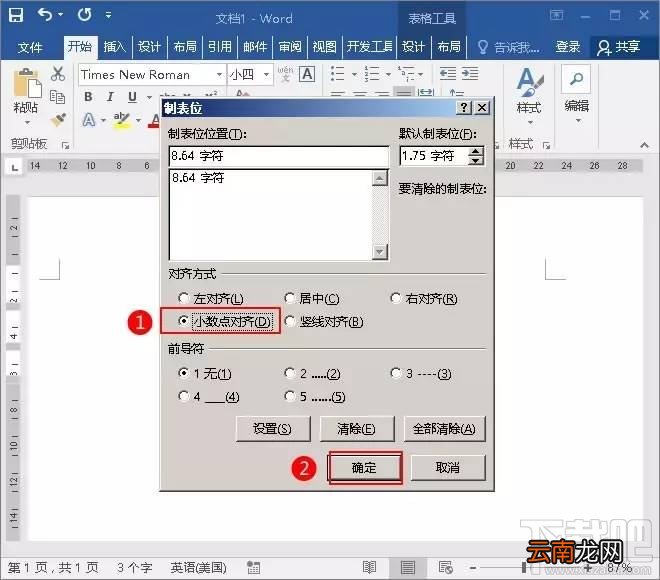
Task: Click the Character Border A icon
Action: pyautogui.click(x=307, y=74)
